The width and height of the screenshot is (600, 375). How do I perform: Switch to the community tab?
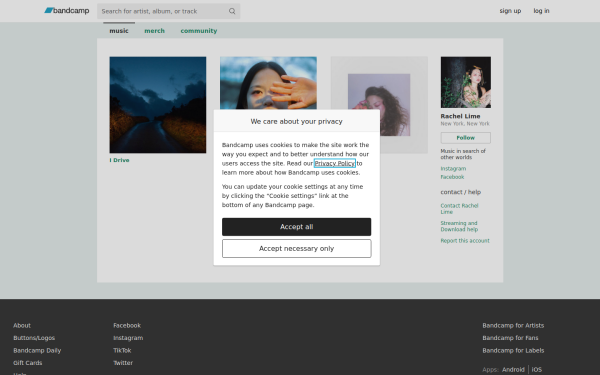pos(199,31)
